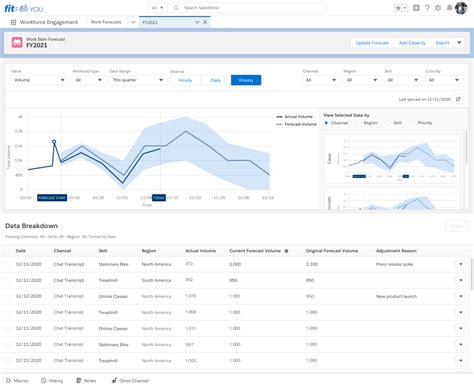Click the search magnifier icon
This screenshot has height=387, width=474.
(176, 8)
